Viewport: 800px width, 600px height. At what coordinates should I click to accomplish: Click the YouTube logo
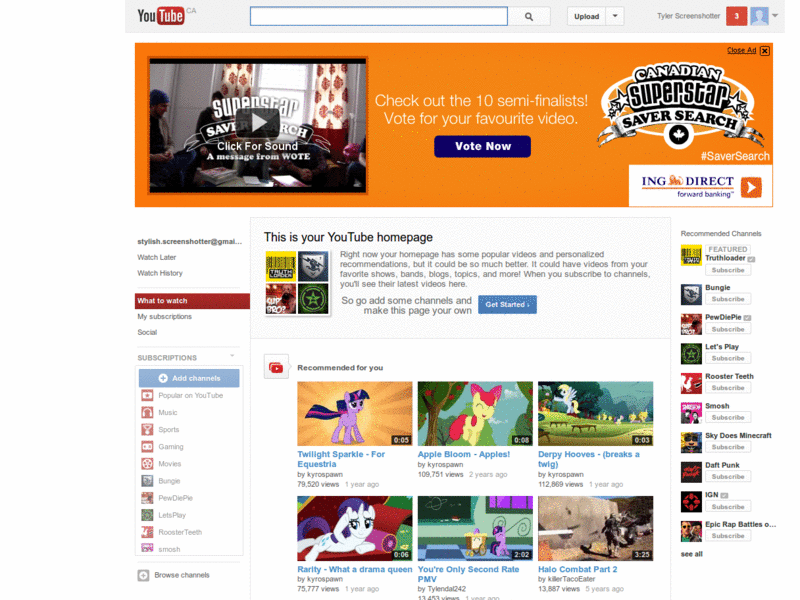click(161, 16)
